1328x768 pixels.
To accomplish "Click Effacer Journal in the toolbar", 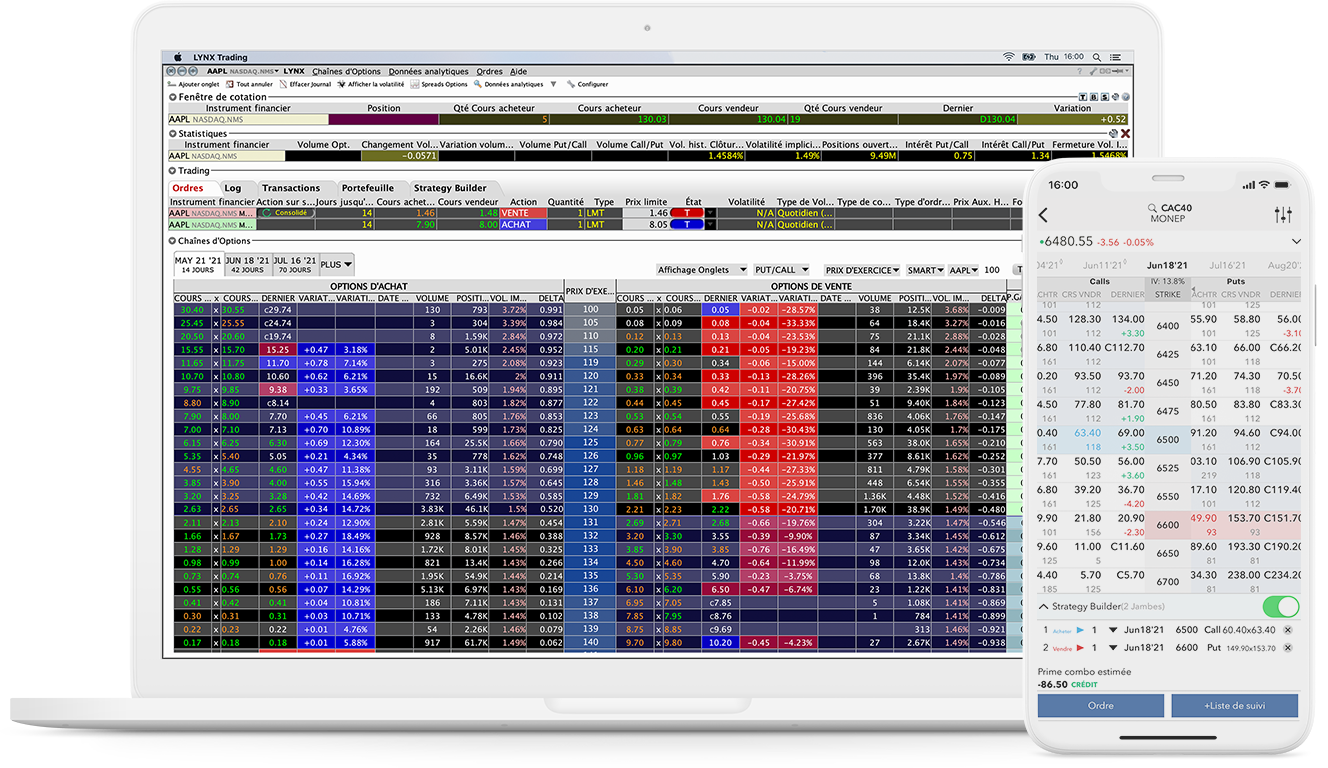I will pyautogui.click(x=305, y=84).
